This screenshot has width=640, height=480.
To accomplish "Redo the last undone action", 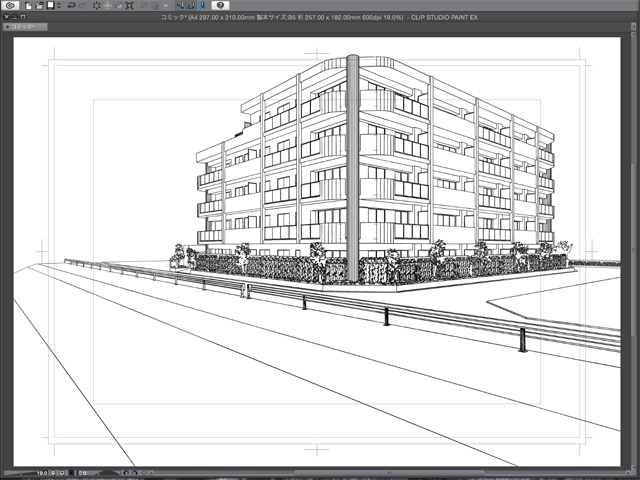I will click(82, 6).
